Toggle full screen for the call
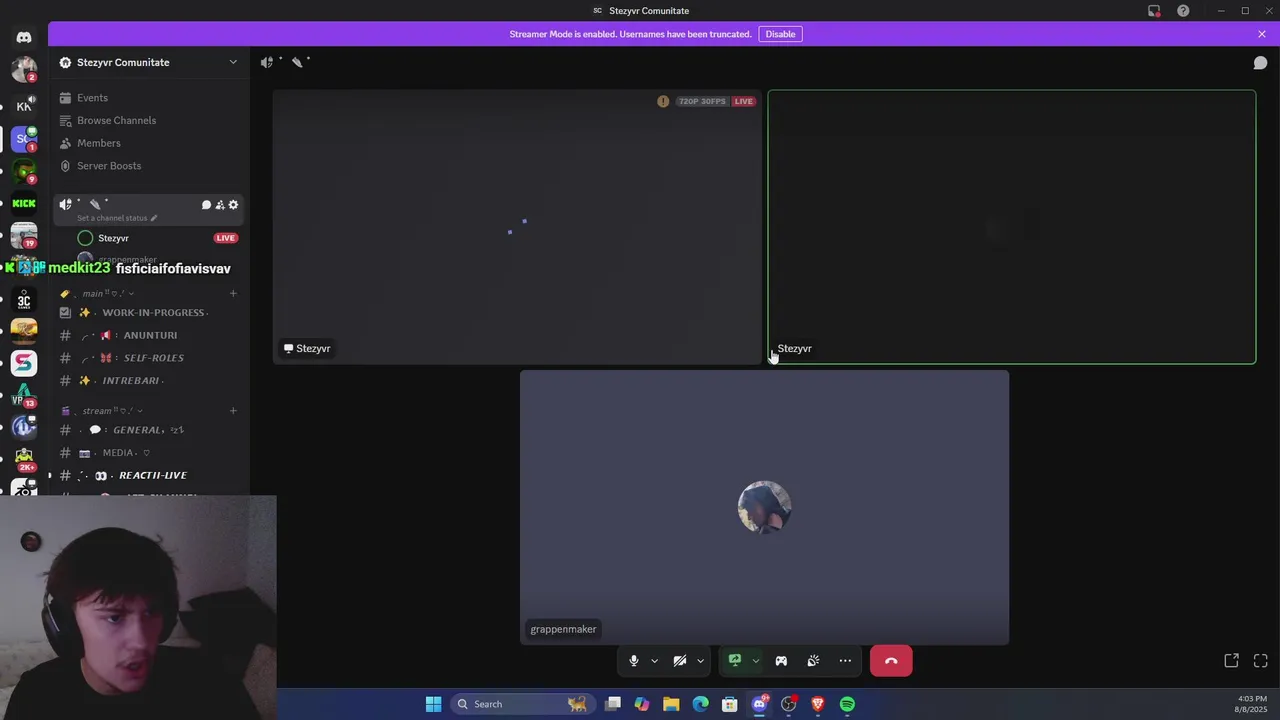The height and width of the screenshot is (720, 1280). pyautogui.click(x=1261, y=661)
